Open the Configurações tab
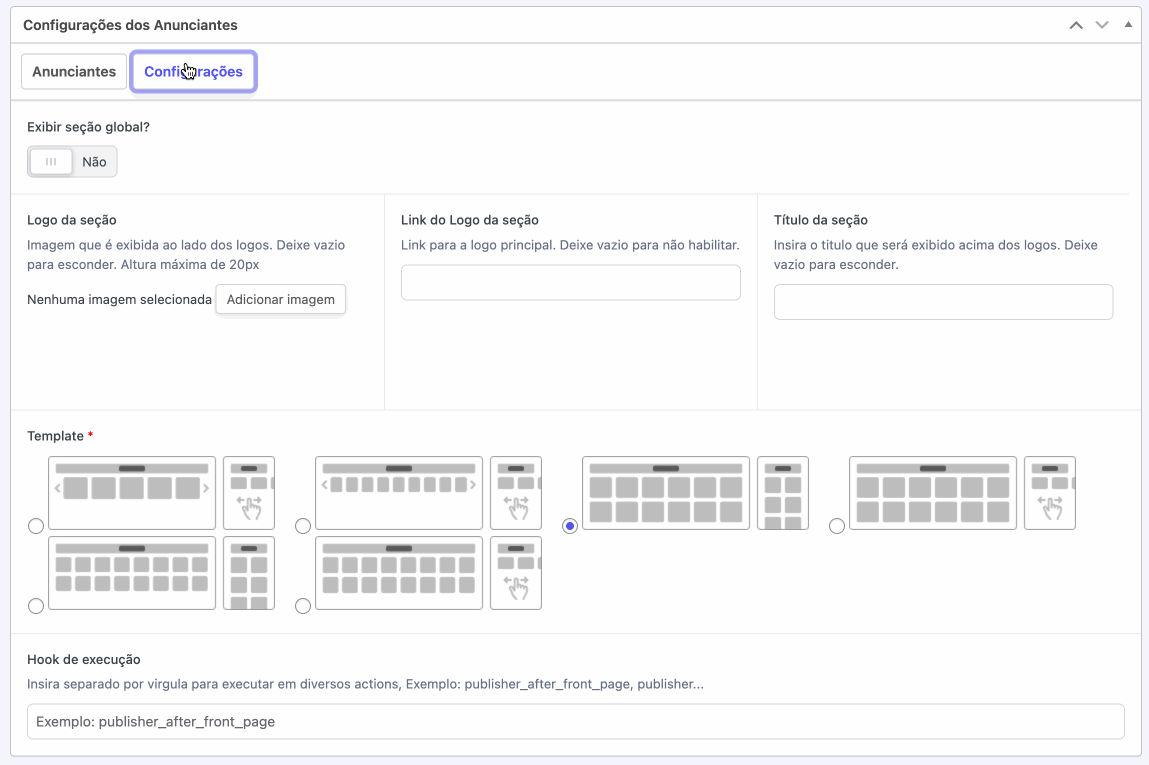 [193, 72]
